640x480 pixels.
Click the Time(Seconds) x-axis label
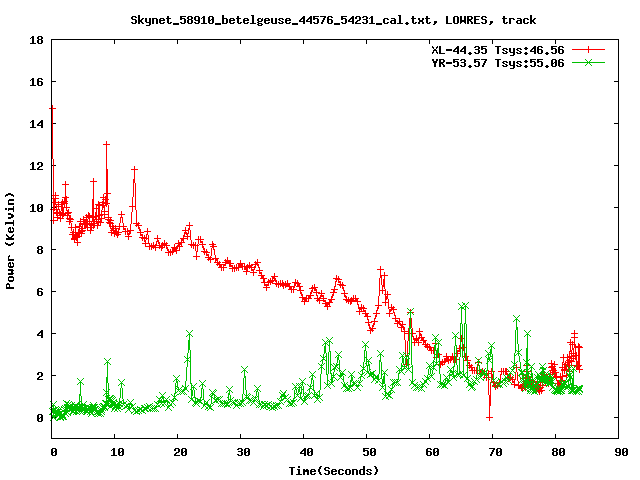pos(333,471)
